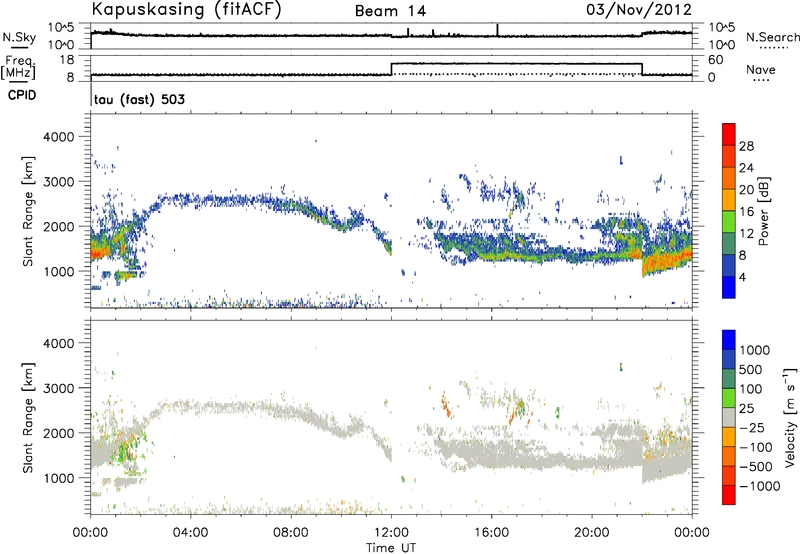
Task: Pick the bright blue bottom Power colorbar segment
Action: (729, 287)
